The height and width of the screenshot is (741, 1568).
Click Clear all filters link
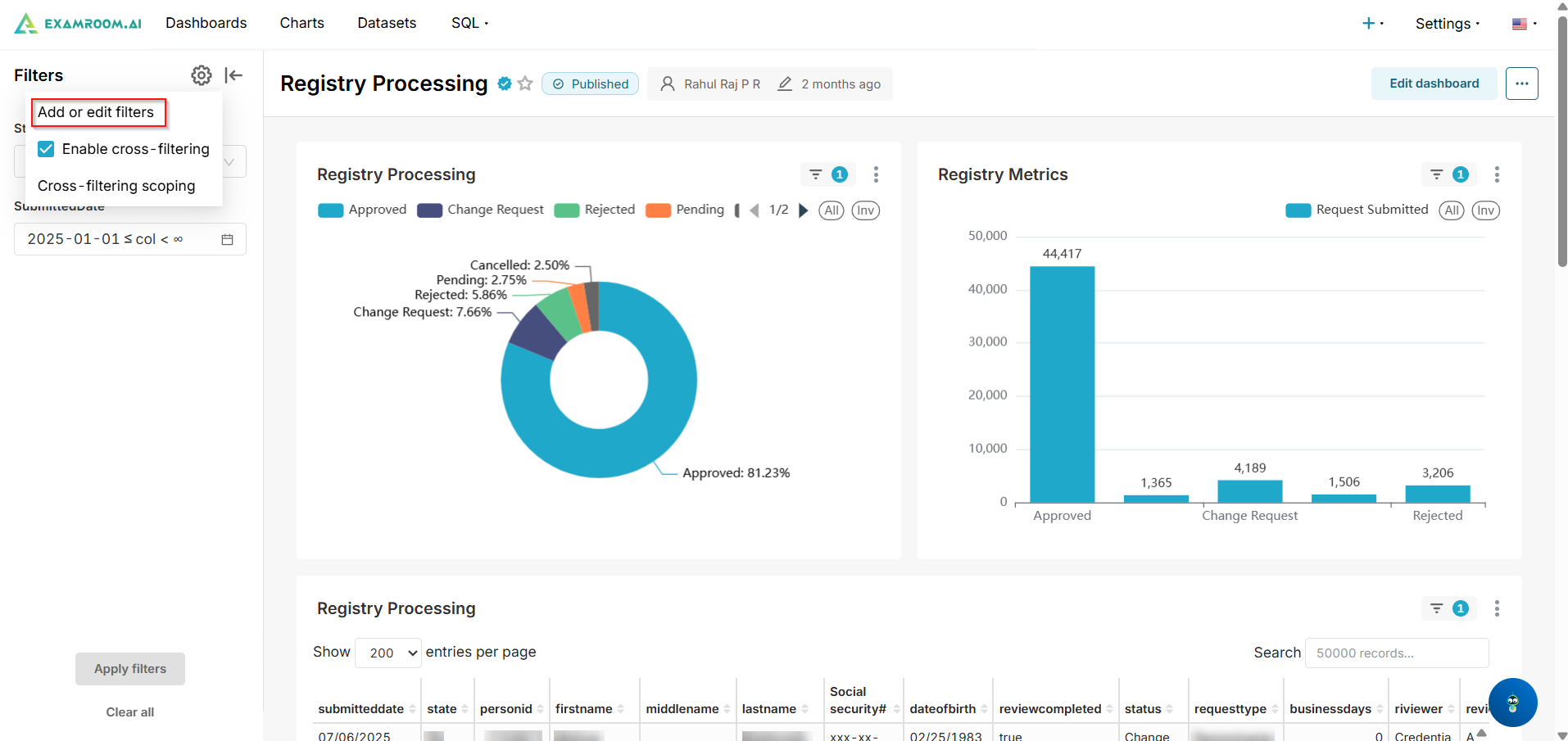click(x=129, y=712)
